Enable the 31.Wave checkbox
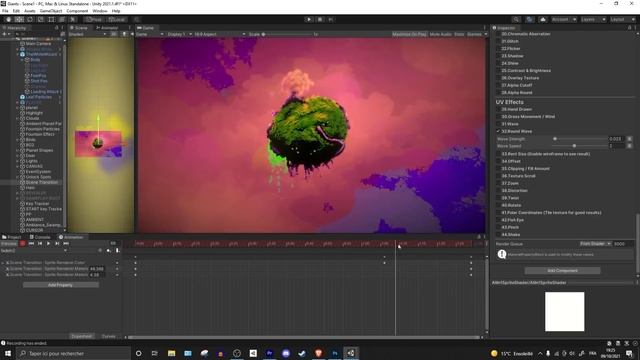Image resolution: width=640 pixels, height=360 pixels. 498,124
